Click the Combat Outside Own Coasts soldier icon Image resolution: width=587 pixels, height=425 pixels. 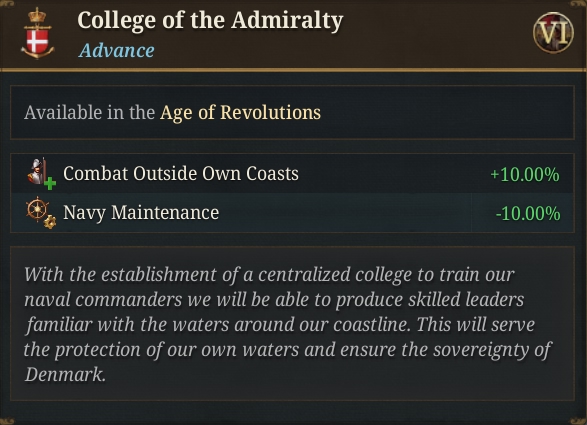coord(41,173)
